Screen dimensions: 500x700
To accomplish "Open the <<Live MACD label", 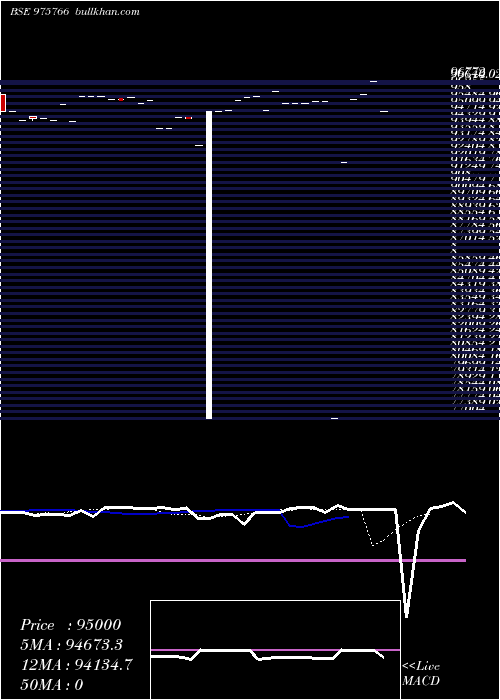I will tap(421, 673).
